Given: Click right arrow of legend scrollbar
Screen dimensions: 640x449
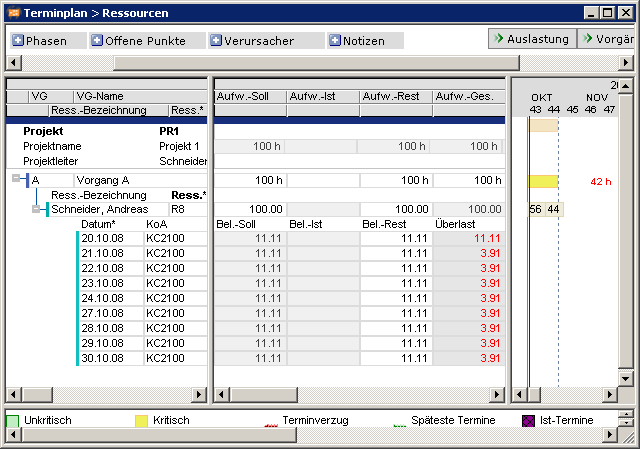Looking at the screenshot, I should click(x=610, y=435).
